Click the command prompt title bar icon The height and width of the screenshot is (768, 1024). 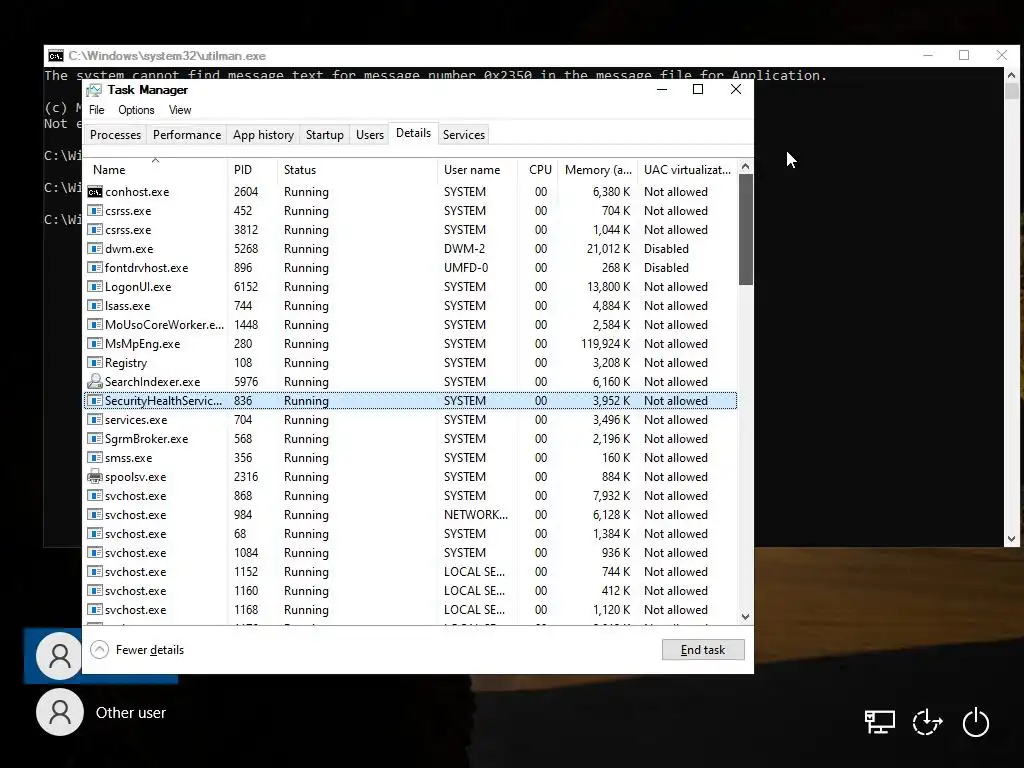pyautogui.click(x=56, y=56)
